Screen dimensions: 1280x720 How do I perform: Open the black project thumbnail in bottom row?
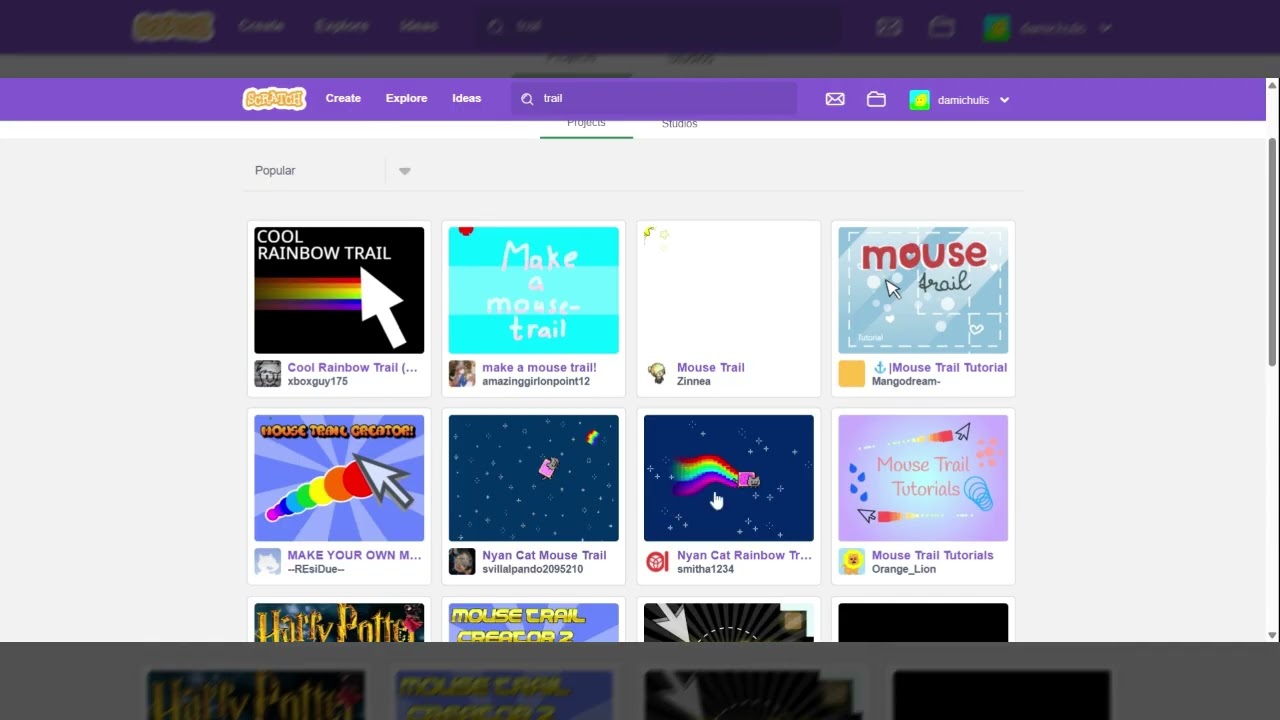pyautogui.click(x=923, y=622)
